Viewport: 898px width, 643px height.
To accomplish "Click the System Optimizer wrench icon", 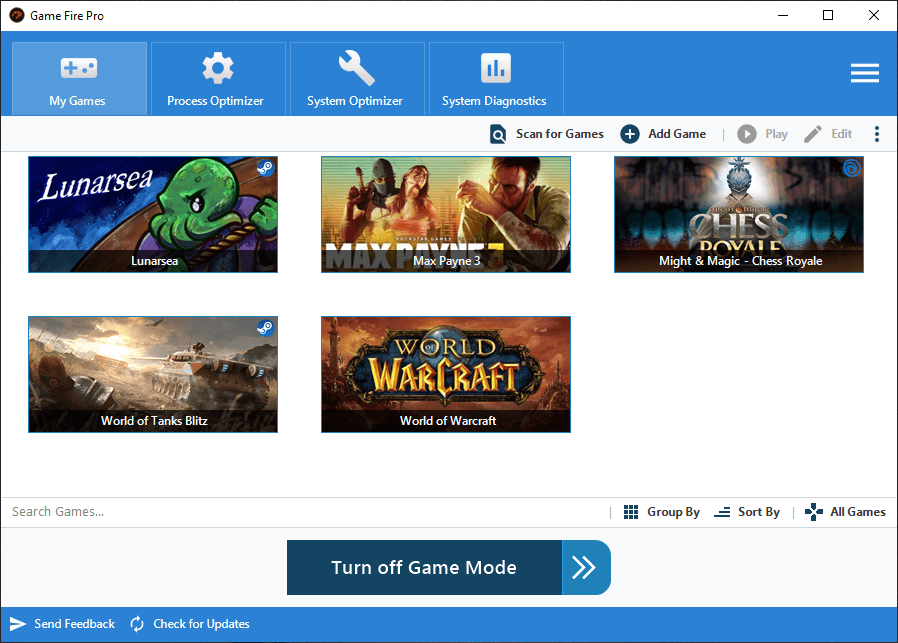I will [x=356, y=68].
